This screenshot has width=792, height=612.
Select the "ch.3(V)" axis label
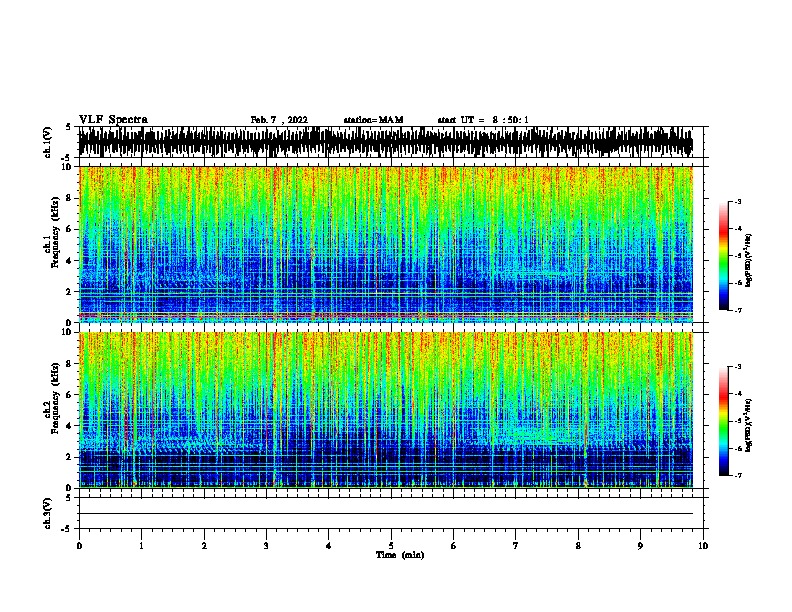tap(47, 514)
